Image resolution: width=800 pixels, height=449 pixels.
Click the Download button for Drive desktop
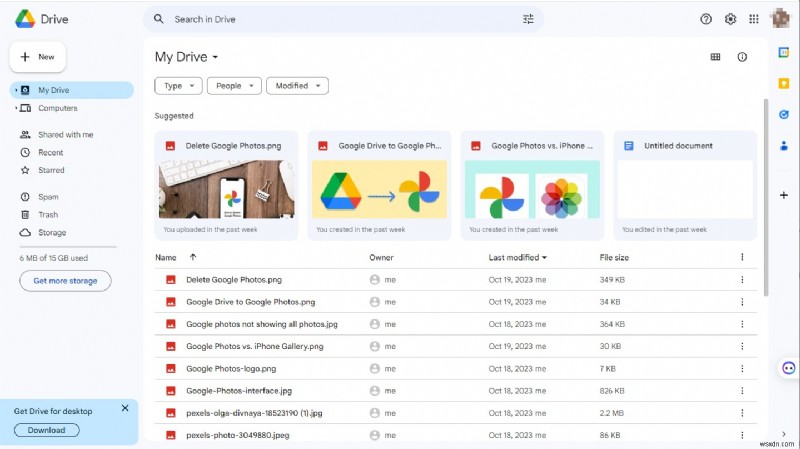(46, 430)
